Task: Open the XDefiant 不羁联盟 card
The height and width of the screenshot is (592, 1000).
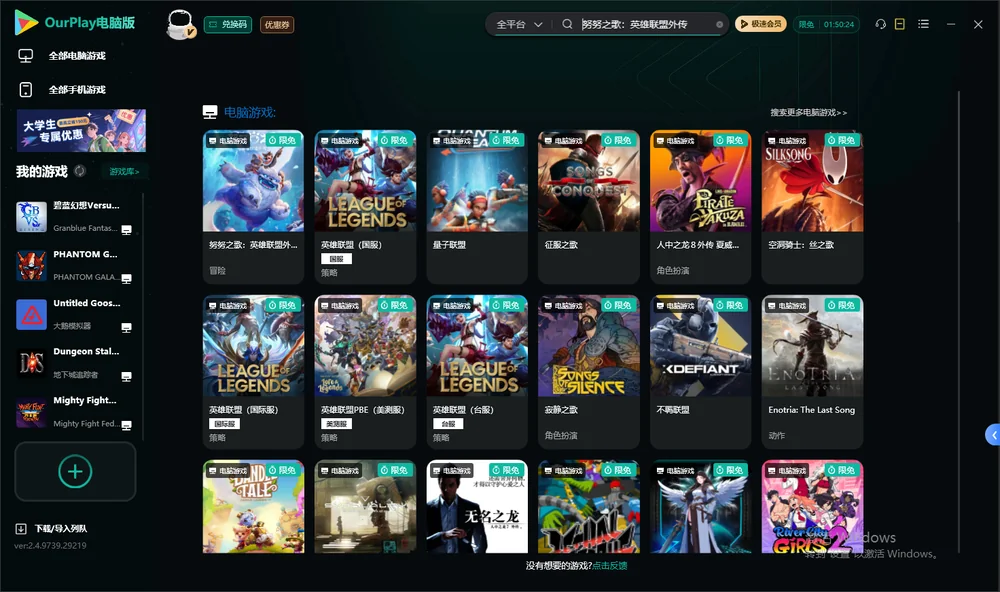Action: [x=700, y=372]
